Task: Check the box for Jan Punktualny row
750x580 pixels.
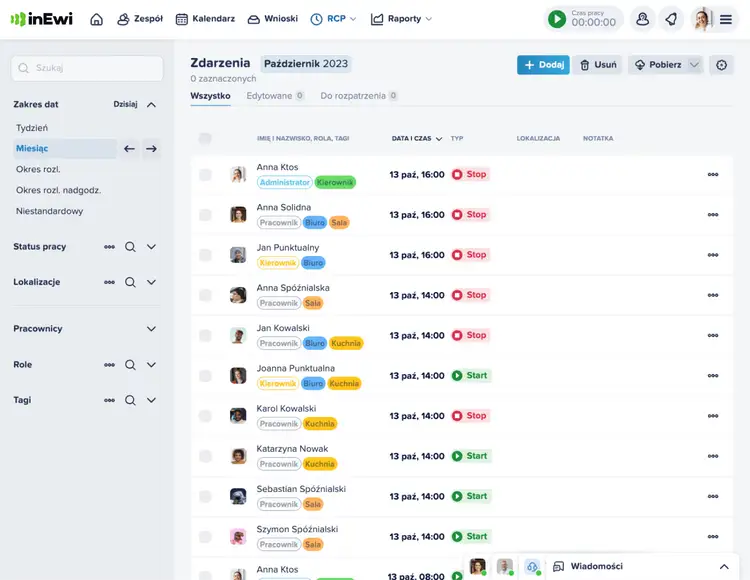Action: coord(205,255)
